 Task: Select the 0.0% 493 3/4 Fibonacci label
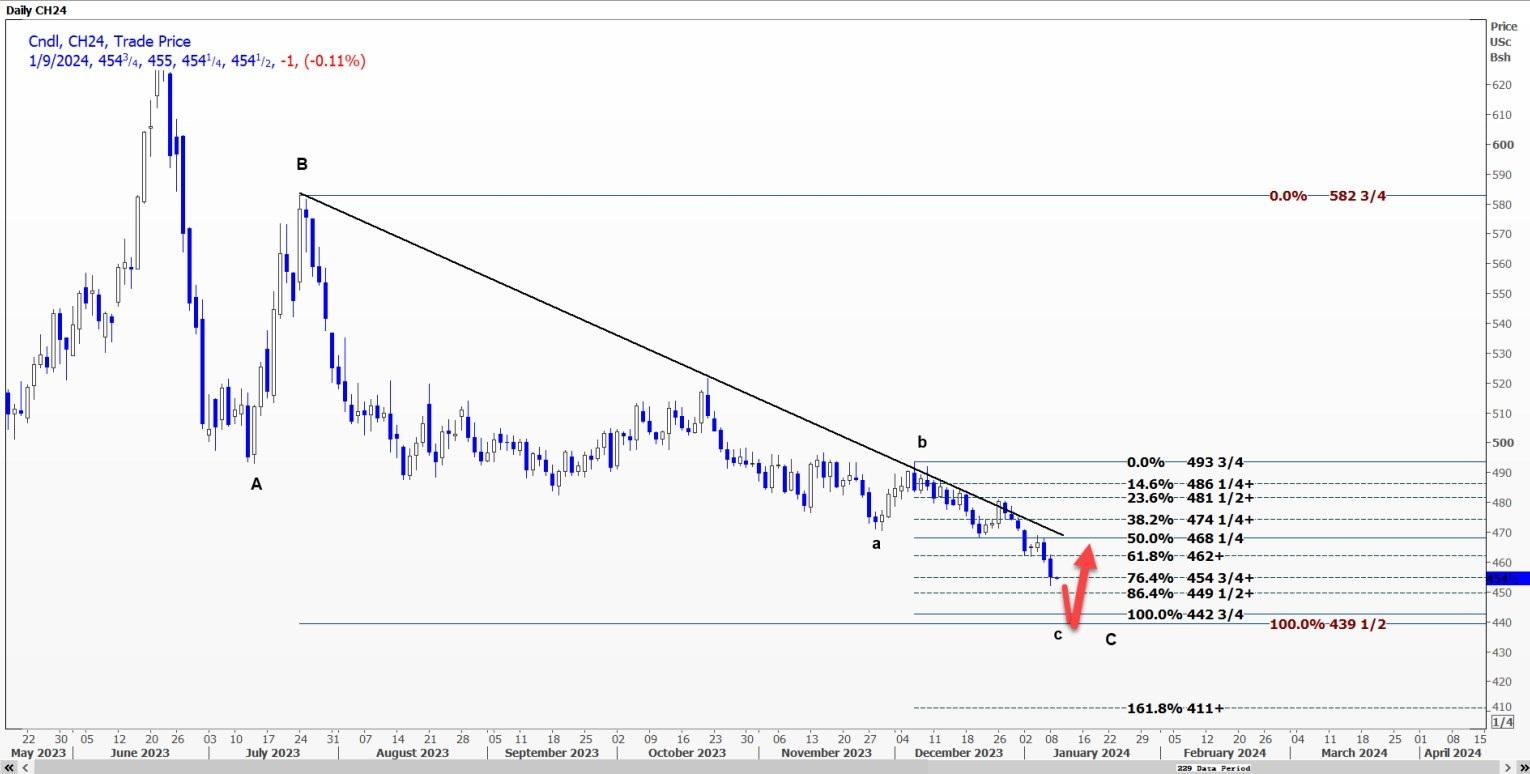point(1184,462)
